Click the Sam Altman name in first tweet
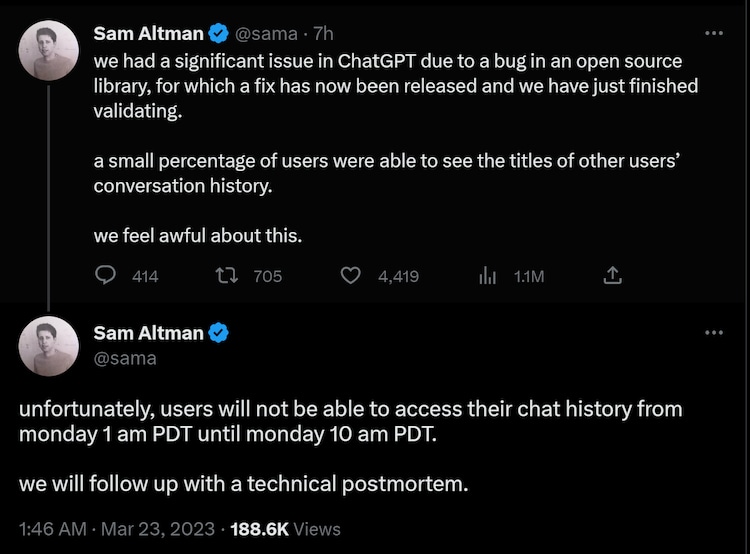 [x=148, y=34]
